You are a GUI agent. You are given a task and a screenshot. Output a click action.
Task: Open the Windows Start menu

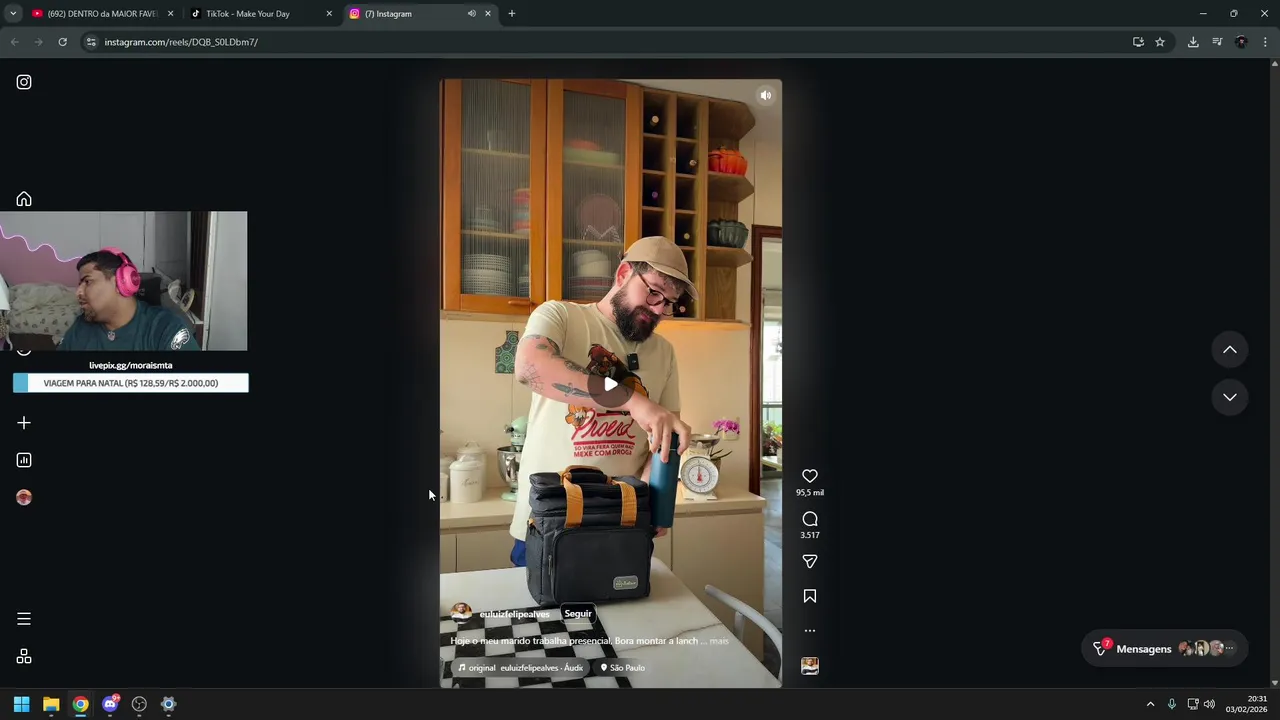21,704
